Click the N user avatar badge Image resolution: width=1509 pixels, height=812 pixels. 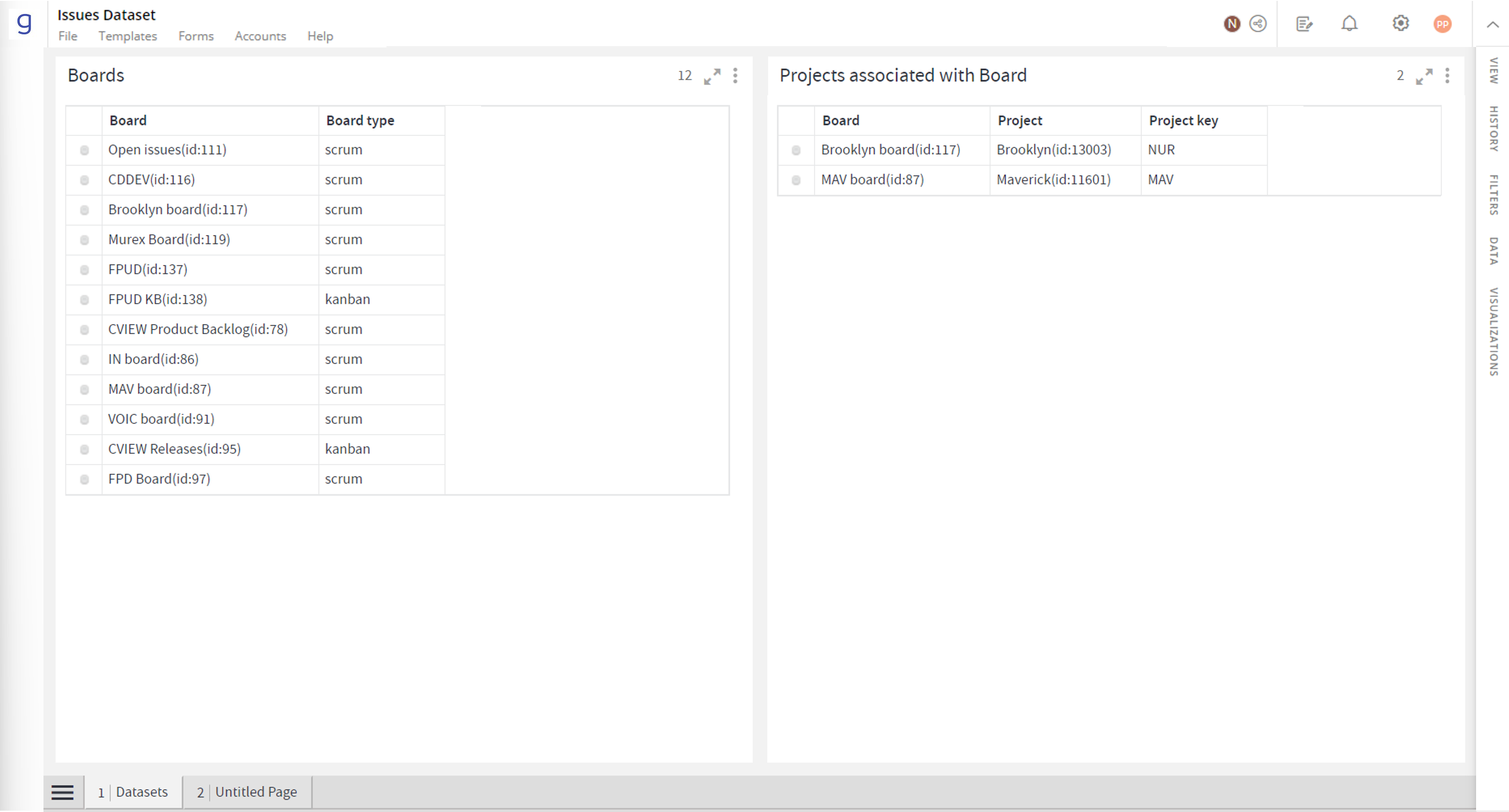1232,23
